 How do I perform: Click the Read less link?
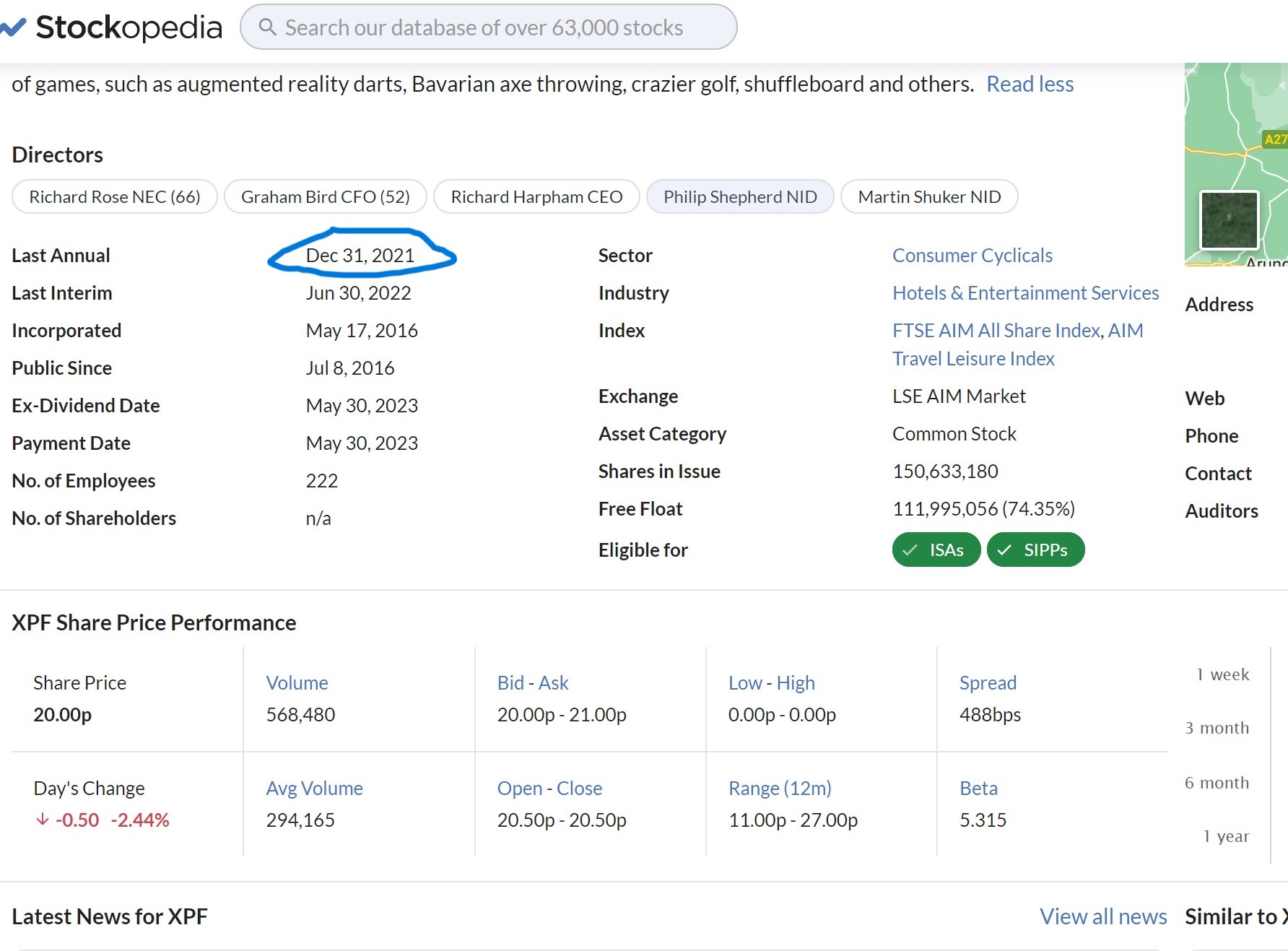[x=1030, y=84]
